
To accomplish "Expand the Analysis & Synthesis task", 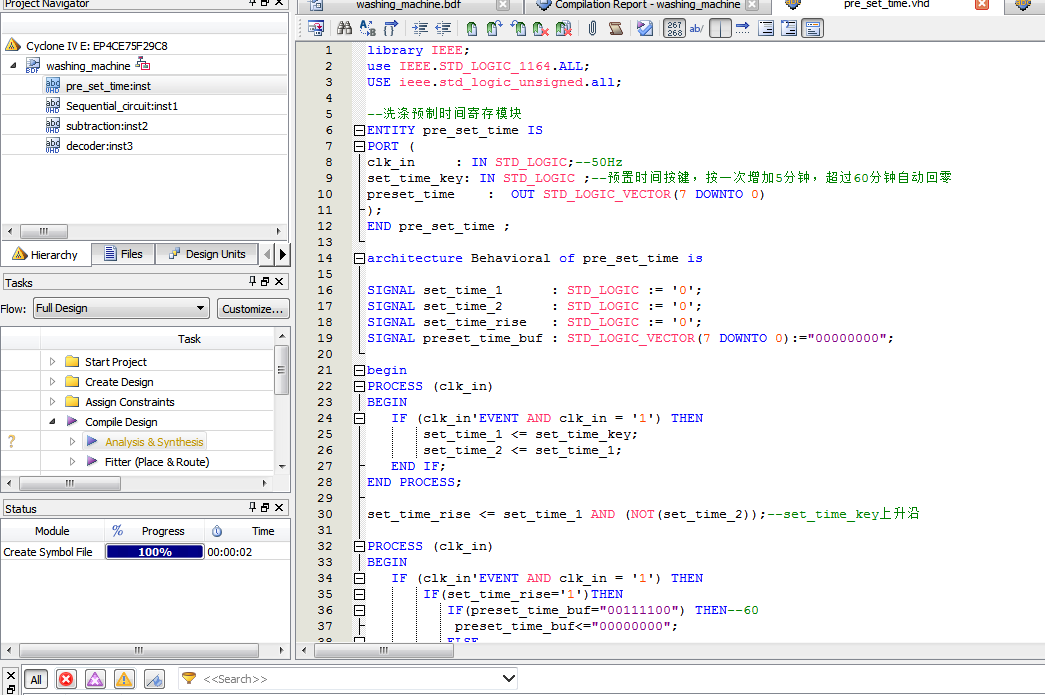I will 72,442.
